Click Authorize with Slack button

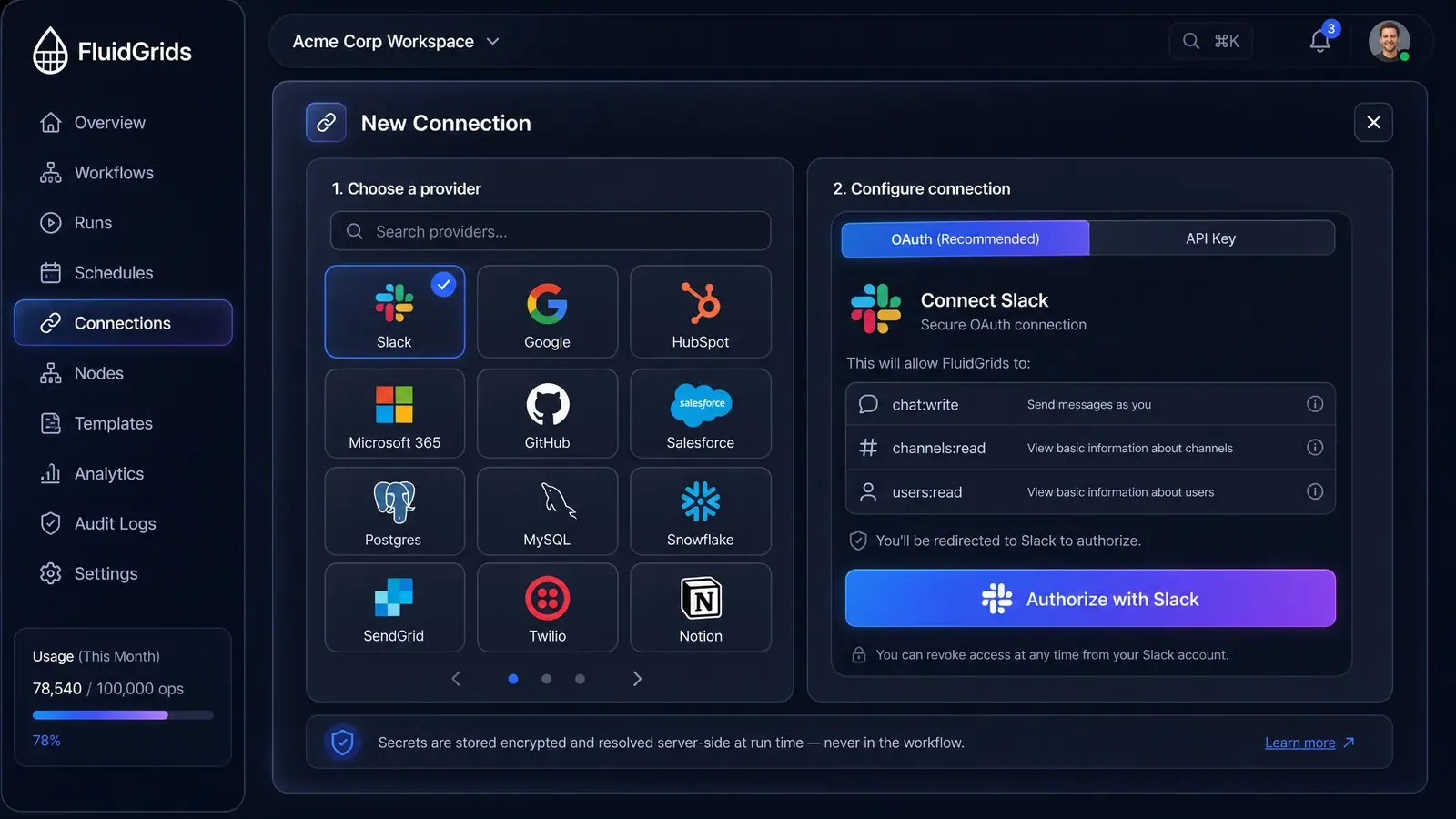(1090, 598)
